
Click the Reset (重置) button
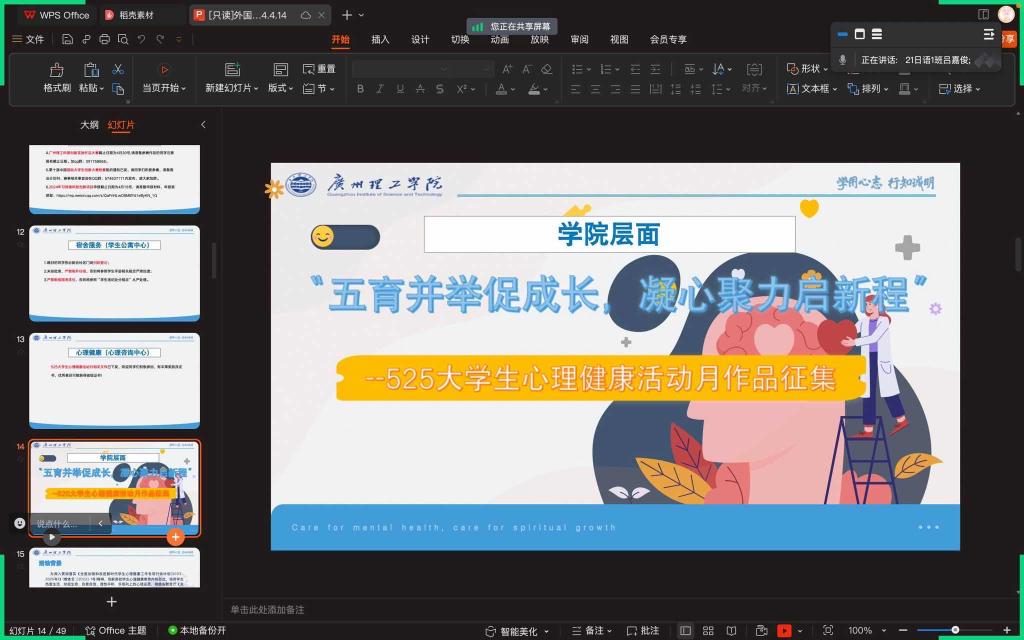tap(318, 69)
